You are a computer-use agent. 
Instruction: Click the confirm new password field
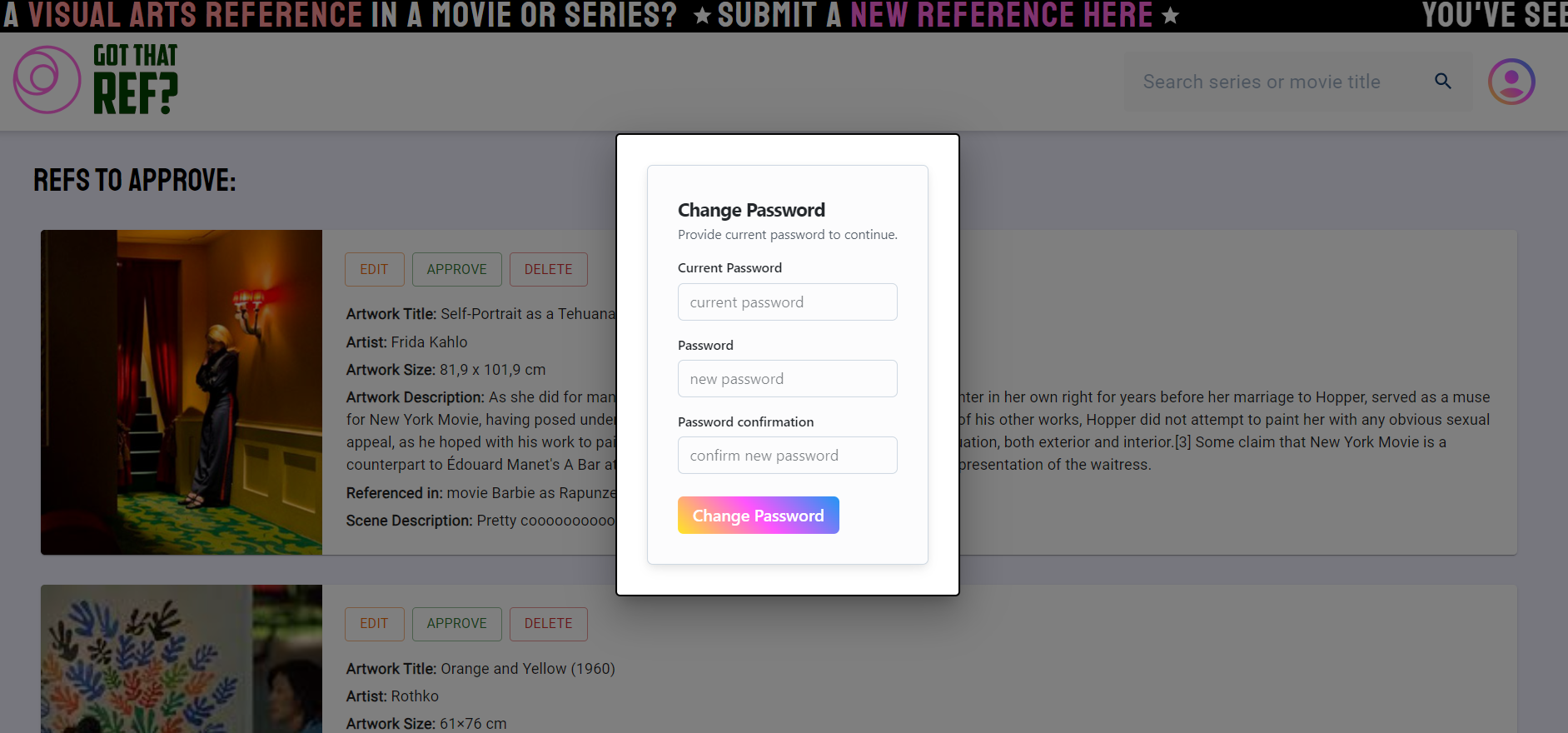pos(787,455)
